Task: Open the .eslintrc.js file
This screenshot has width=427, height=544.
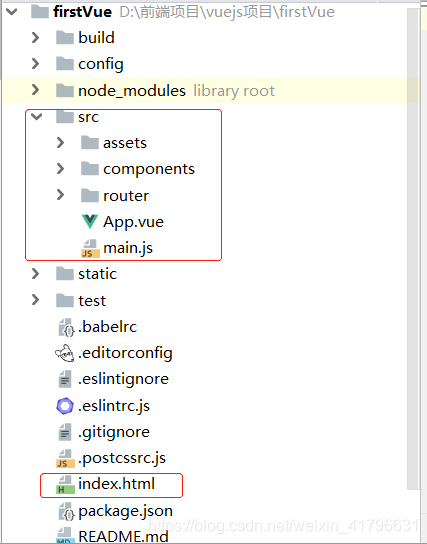Action: pyautogui.click(x=114, y=406)
